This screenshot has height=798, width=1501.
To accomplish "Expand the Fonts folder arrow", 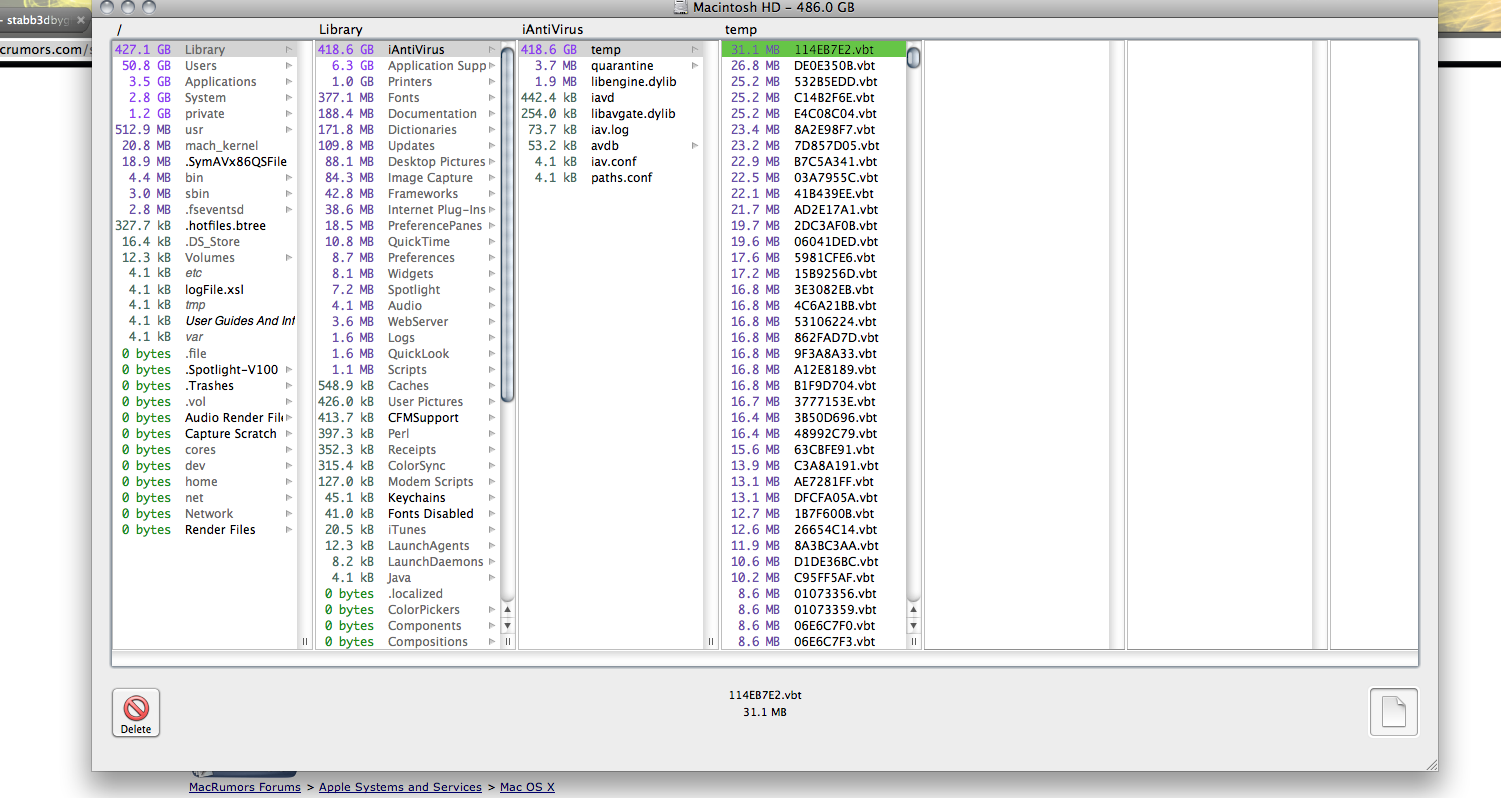I will point(492,97).
